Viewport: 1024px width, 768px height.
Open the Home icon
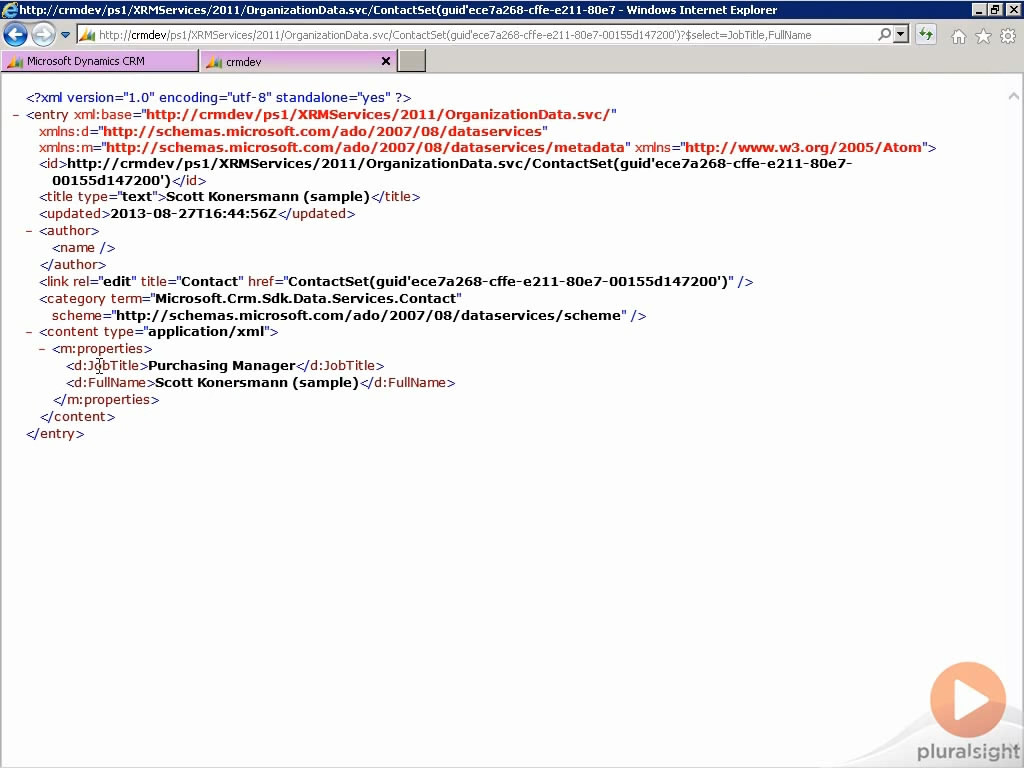(958, 37)
